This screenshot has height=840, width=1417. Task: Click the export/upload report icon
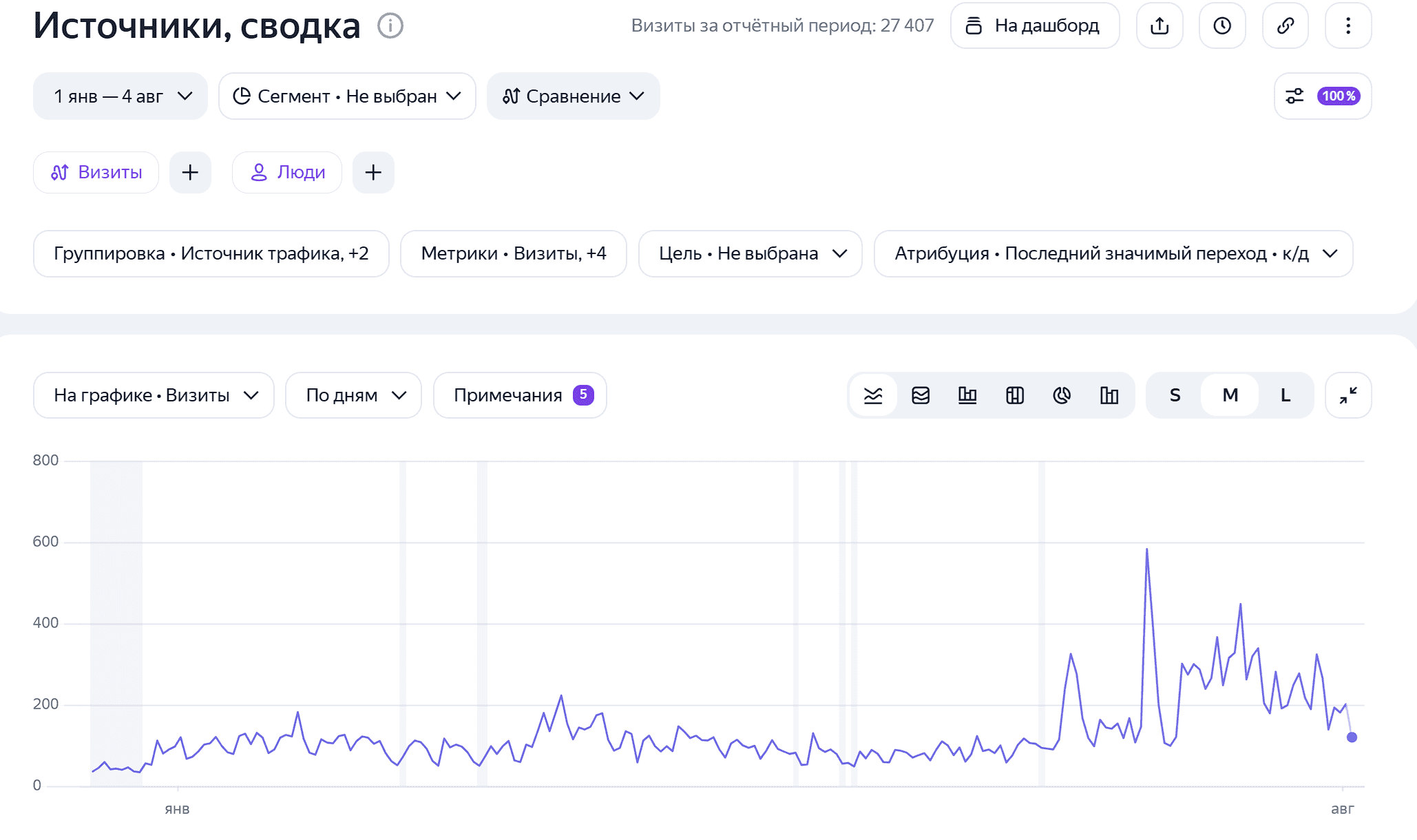tap(1159, 26)
